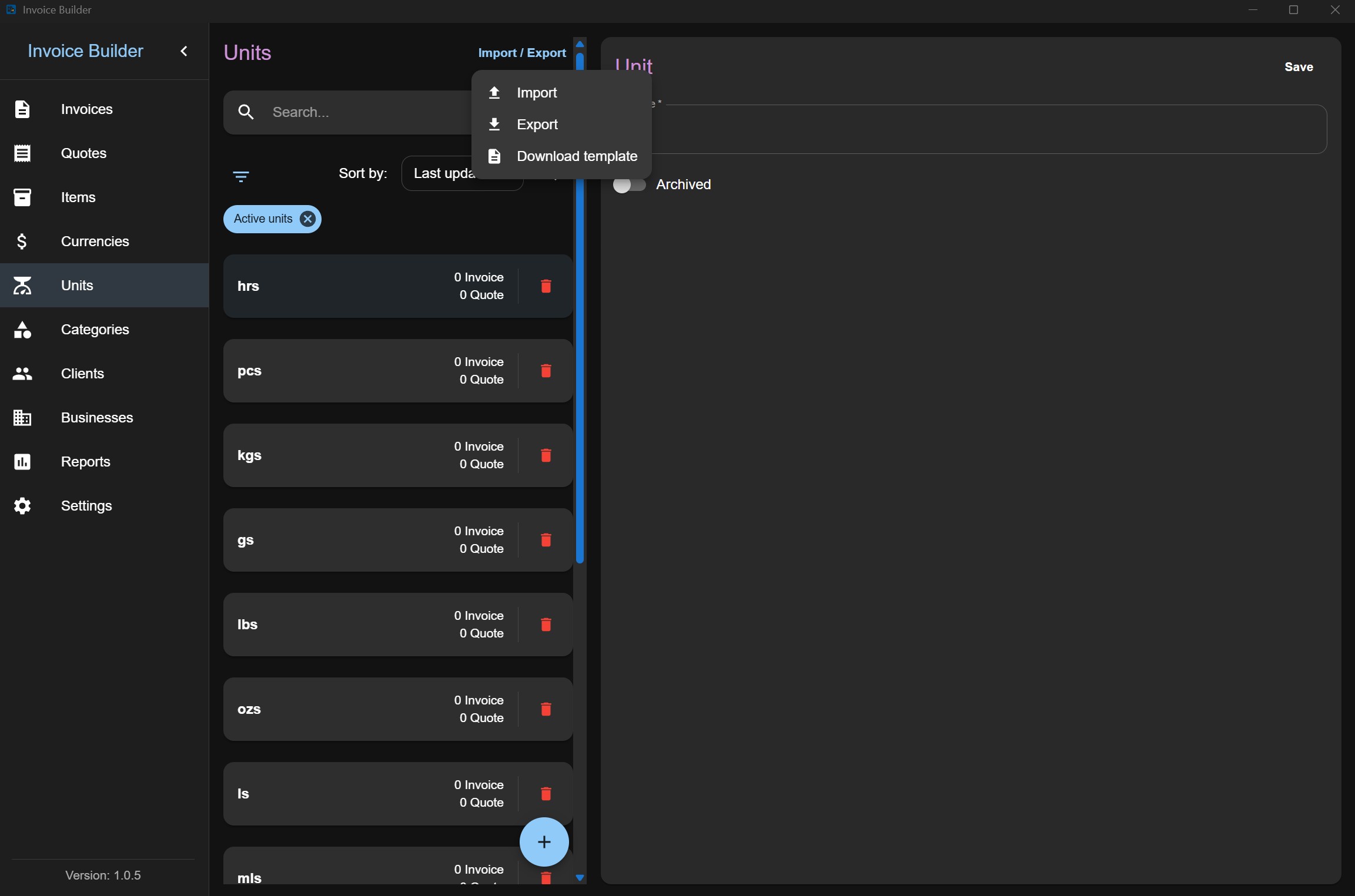Toggle the Archived switch
The height and width of the screenshot is (896, 1355).
point(629,184)
